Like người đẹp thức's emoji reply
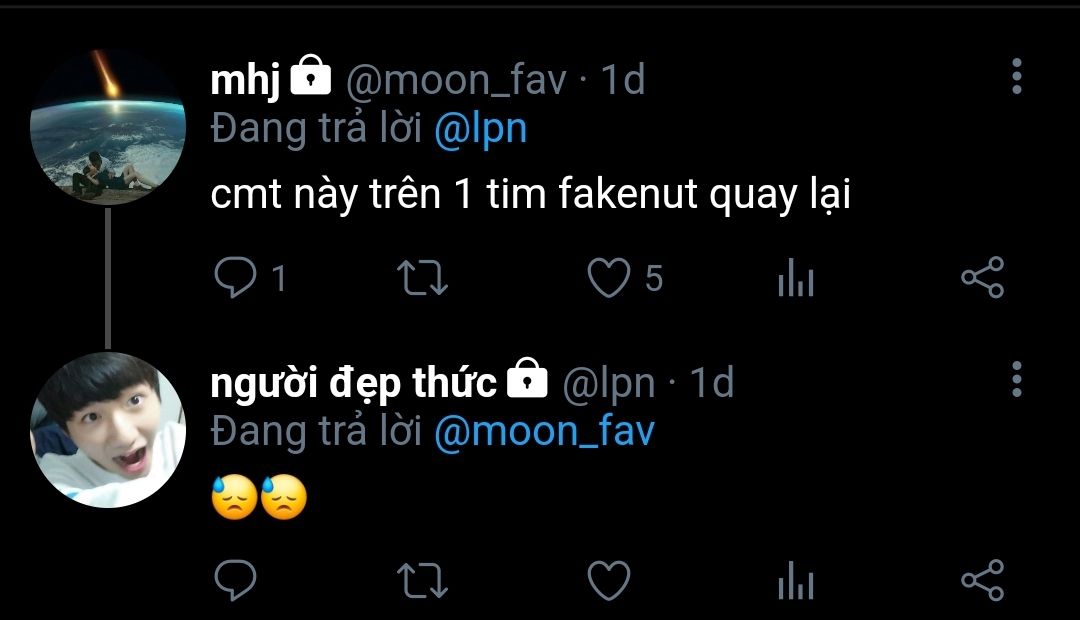 (608, 581)
